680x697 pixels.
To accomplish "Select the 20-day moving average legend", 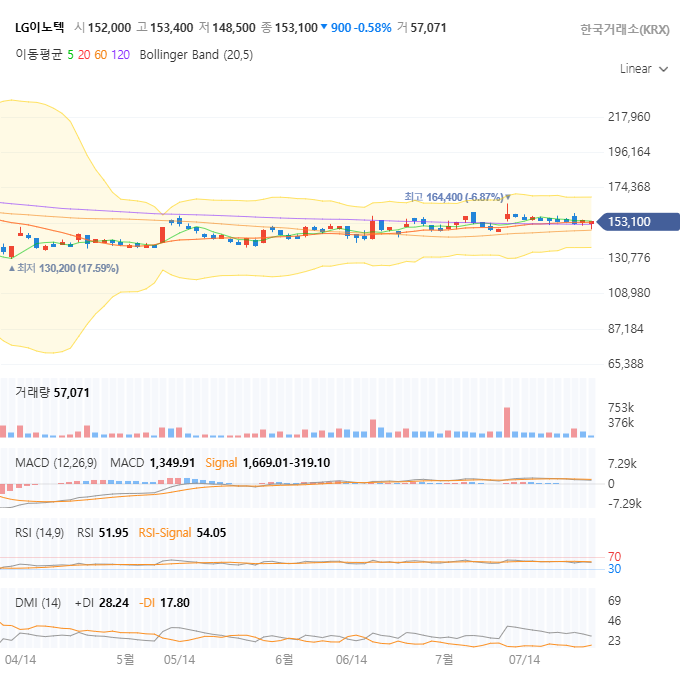I will pyautogui.click(x=84, y=55).
